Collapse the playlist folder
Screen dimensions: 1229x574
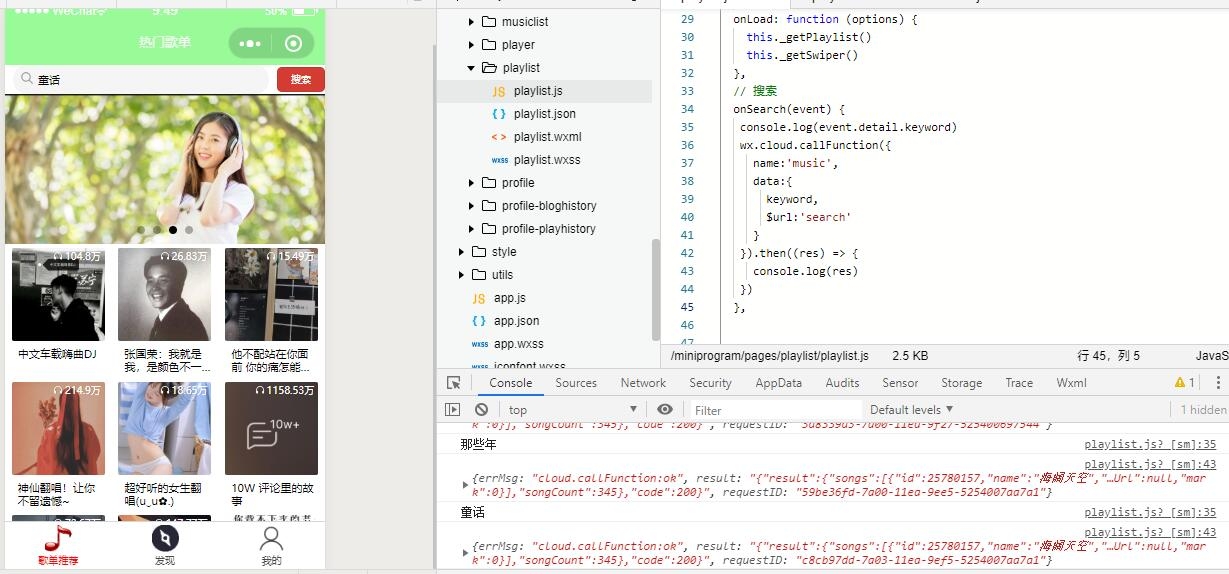[x=472, y=68]
